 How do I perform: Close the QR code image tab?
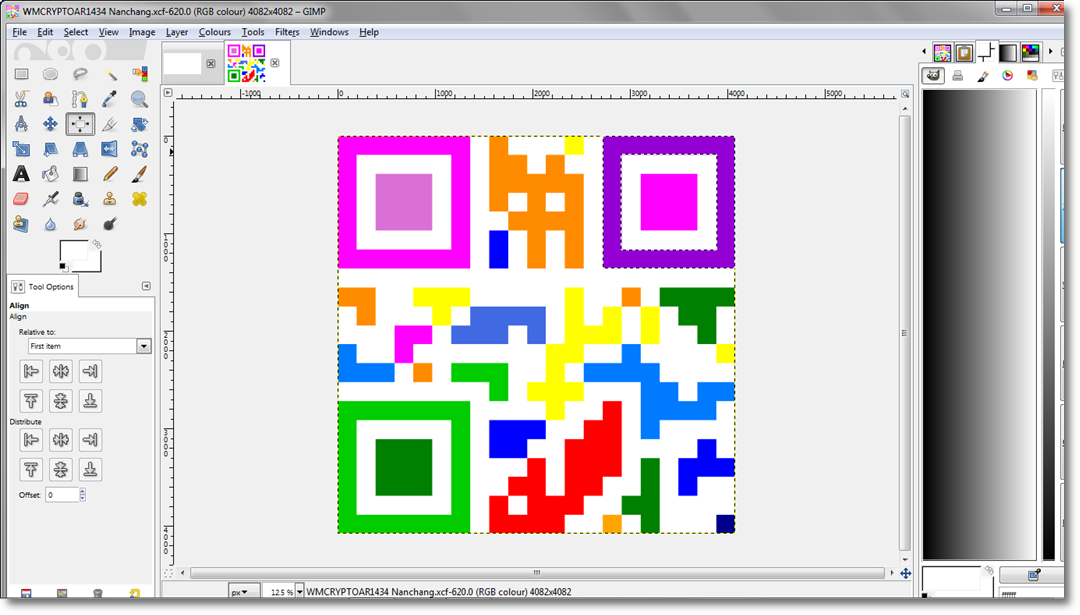point(275,63)
